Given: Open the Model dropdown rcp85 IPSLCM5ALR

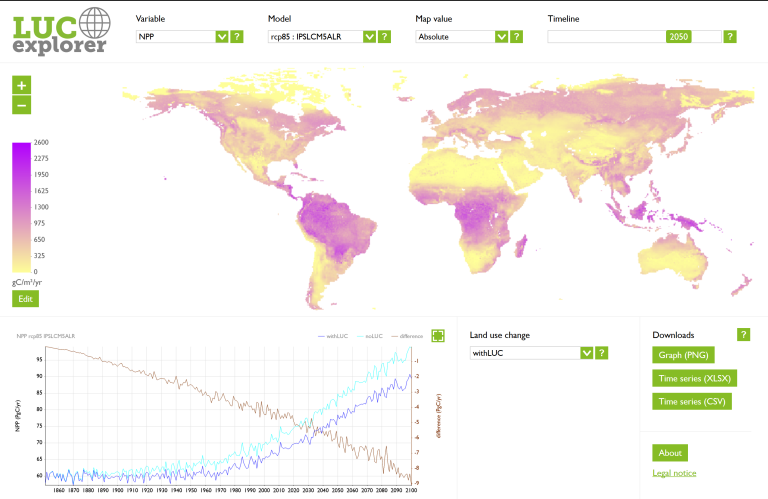Looking at the screenshot, I should pyautogui.click(x=322, y=37).
